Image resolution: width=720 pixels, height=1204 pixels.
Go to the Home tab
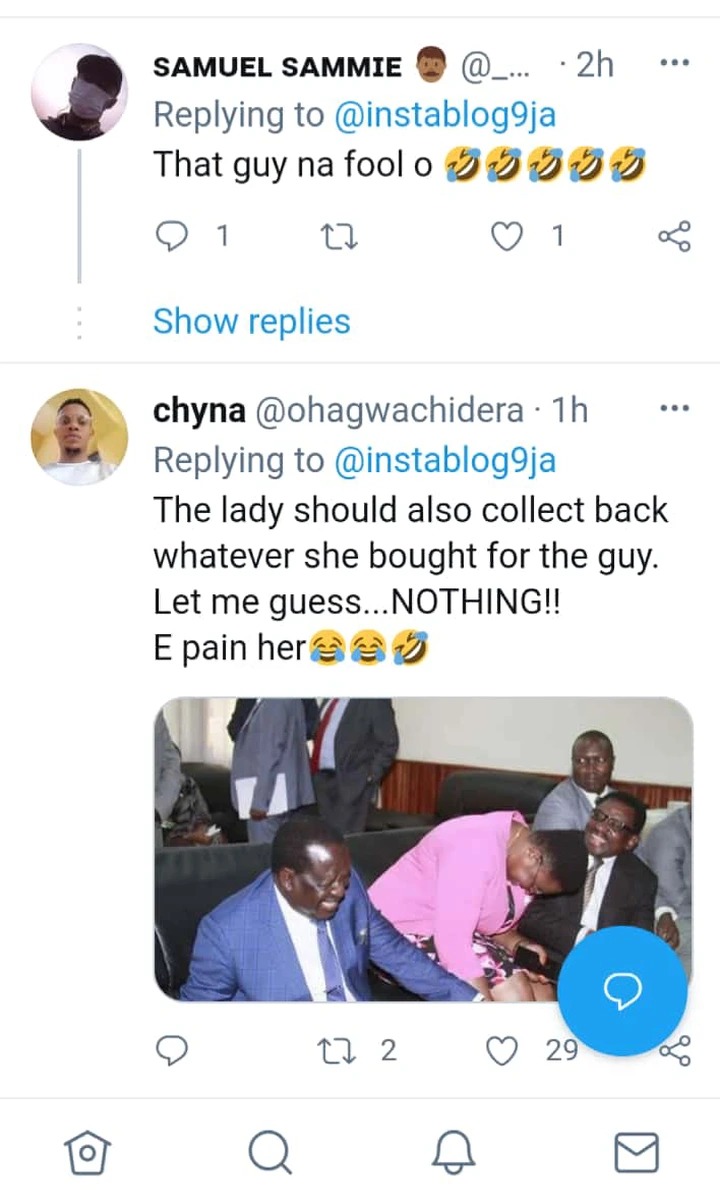(87, 1153)
